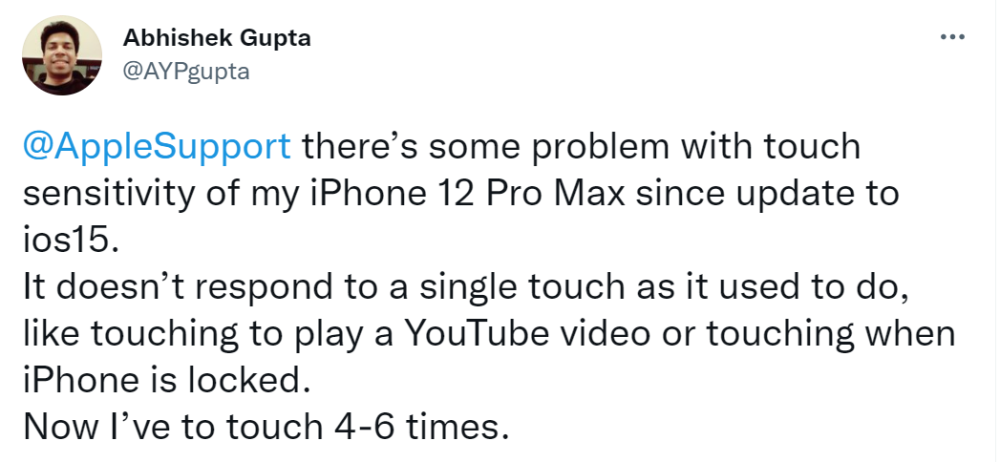Click the @AYPgupta handle
1000x462 pixels.
(x=185, y=71)
